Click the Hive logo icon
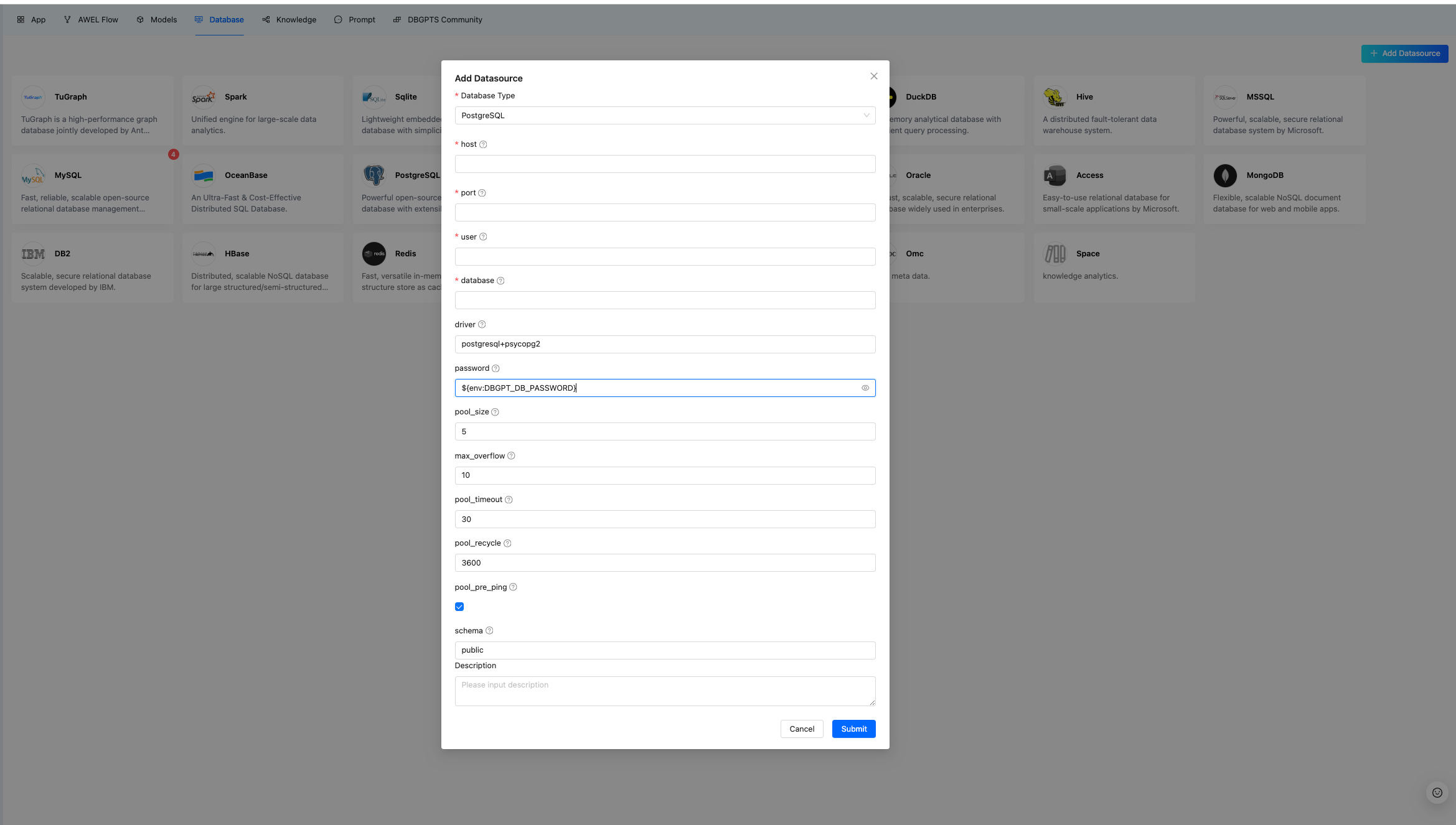 1054,97
